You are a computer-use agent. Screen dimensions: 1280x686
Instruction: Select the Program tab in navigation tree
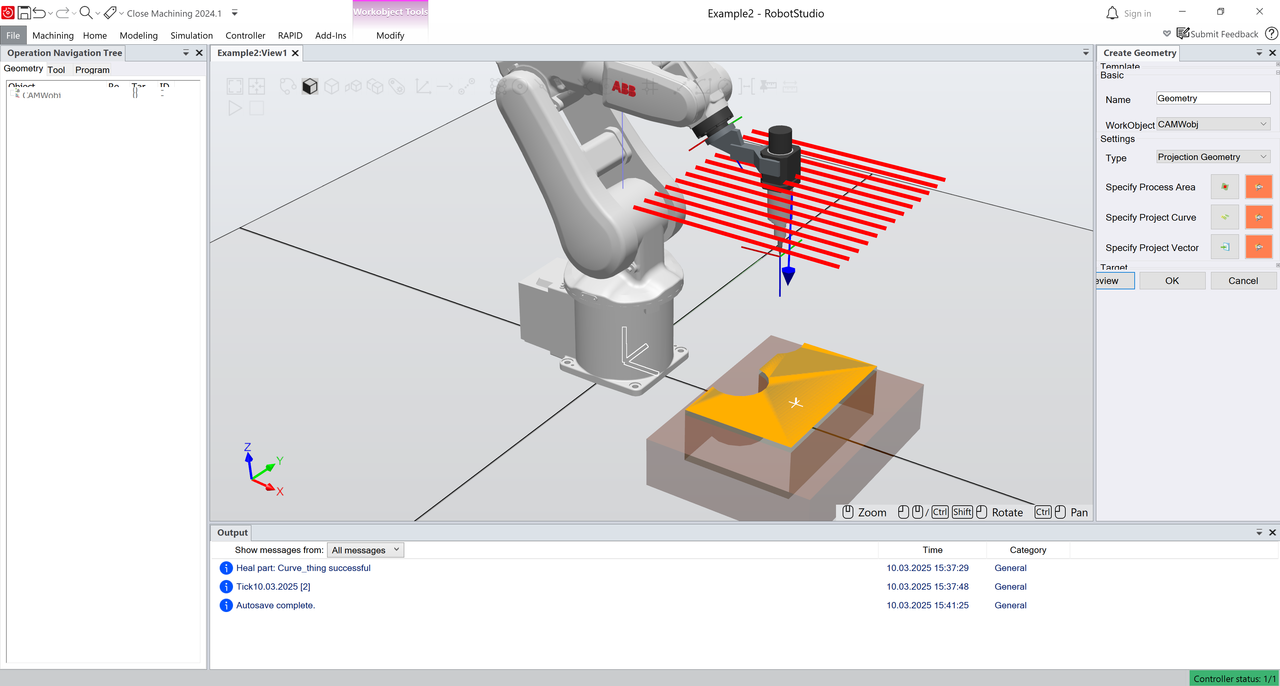(92, 70)
